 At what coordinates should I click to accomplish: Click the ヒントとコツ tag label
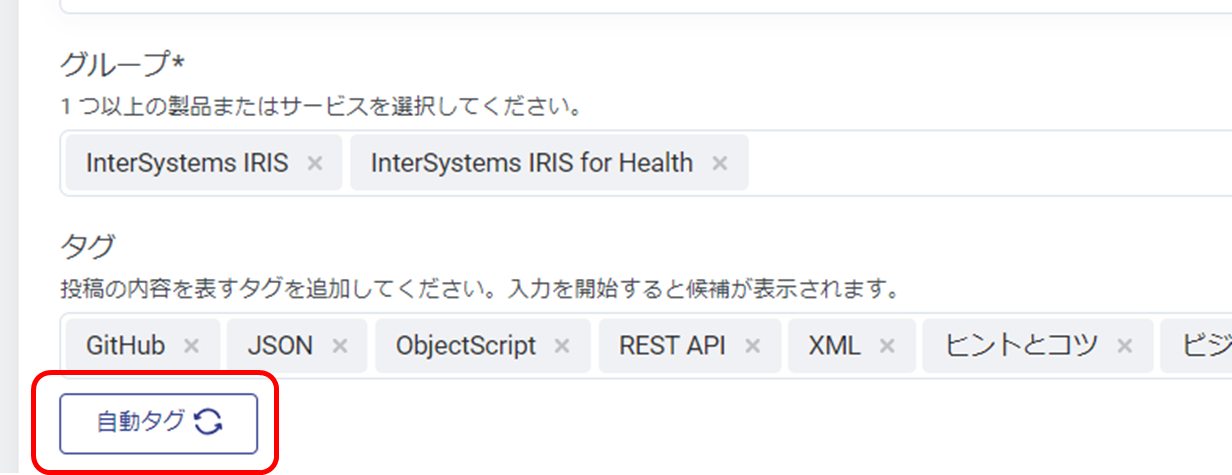coord(1021,346)
